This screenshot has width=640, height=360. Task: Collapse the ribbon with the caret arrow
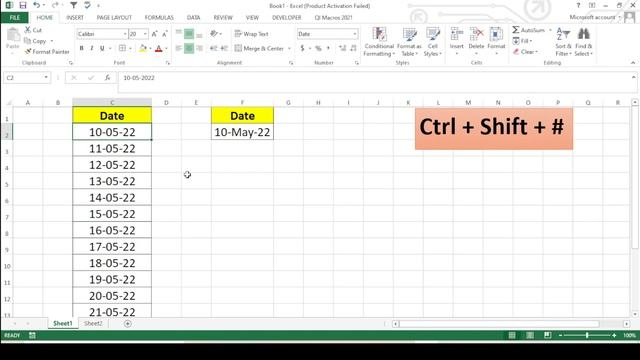(633, 63)
